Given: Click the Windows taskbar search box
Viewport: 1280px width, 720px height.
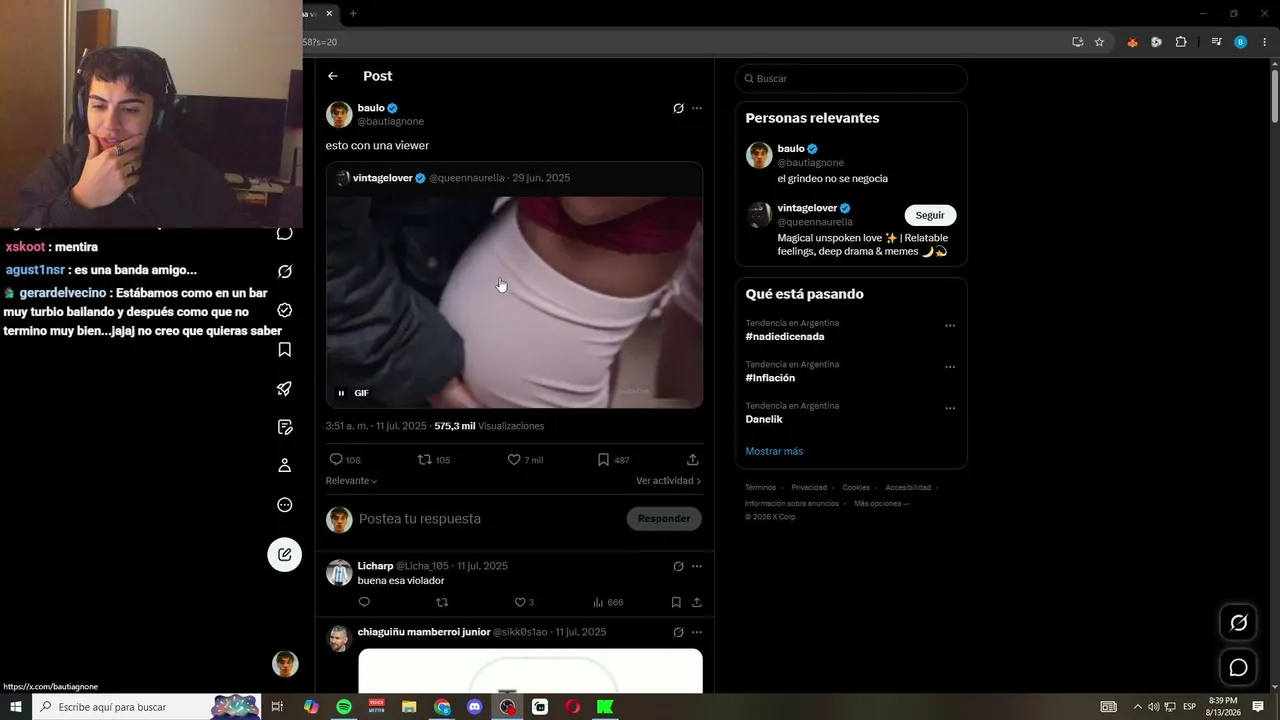Looking at the screenshot, I should [146, 707].
